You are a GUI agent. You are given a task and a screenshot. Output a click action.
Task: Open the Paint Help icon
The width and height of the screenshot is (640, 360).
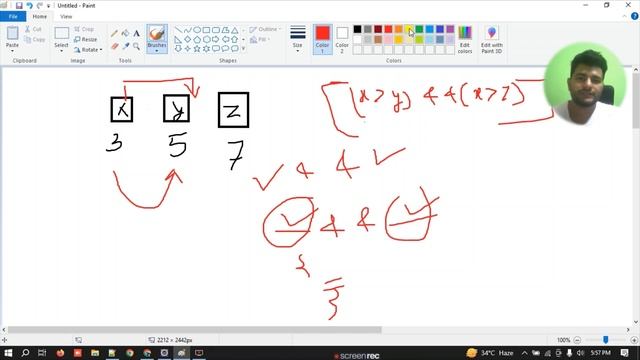click(634, 16)
